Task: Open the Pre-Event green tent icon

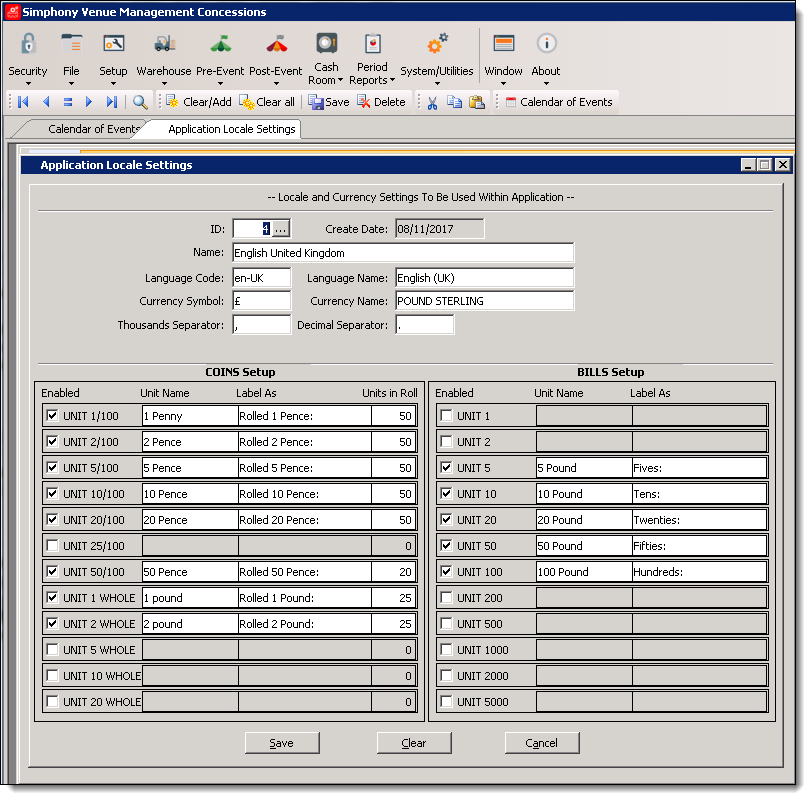Action: click(x=221, y=44)
